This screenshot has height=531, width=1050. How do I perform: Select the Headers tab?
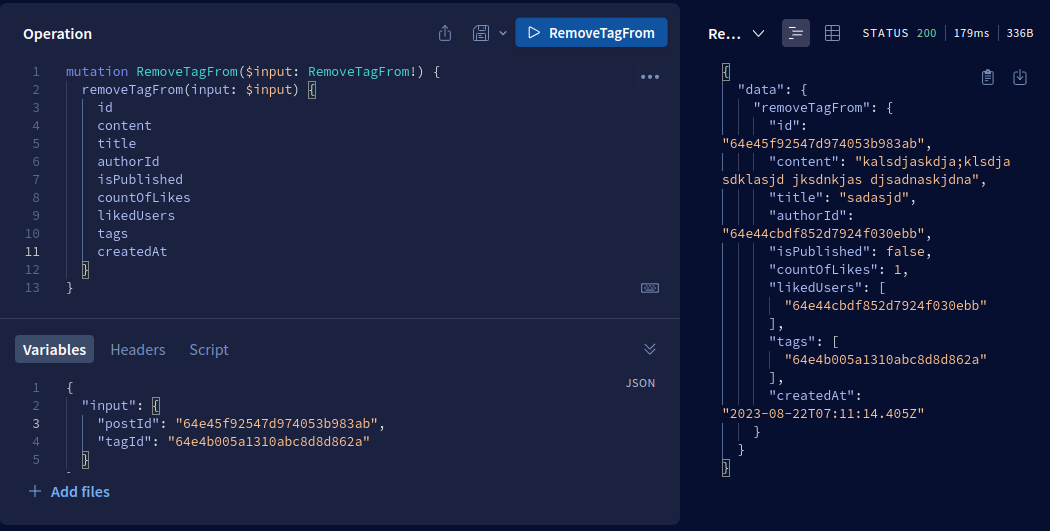point(138,350)
